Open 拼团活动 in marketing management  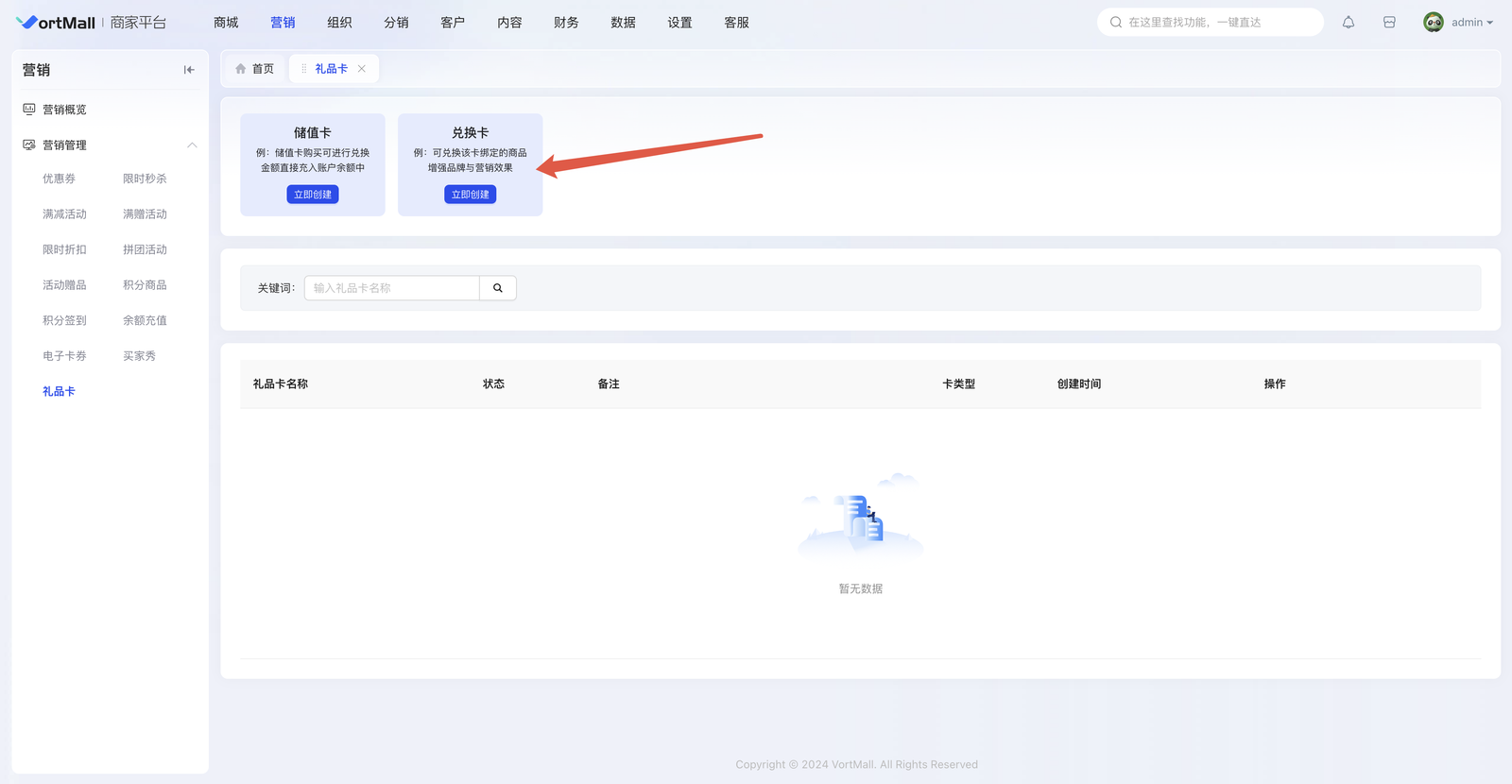click(145, 249)
